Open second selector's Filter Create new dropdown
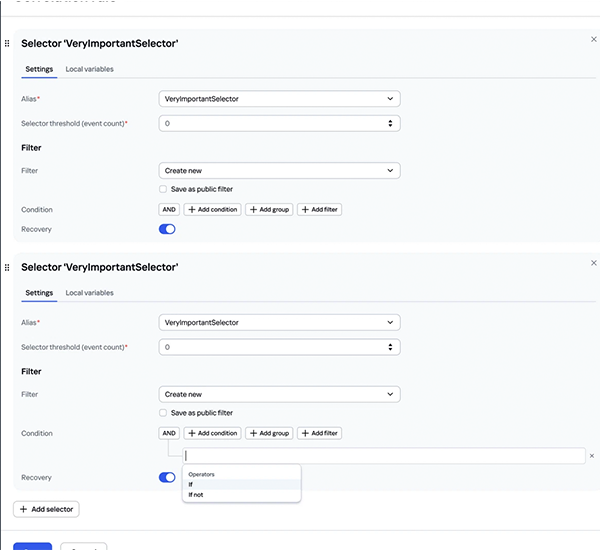This screenshot has width=600, height=550. pos(279,394)
